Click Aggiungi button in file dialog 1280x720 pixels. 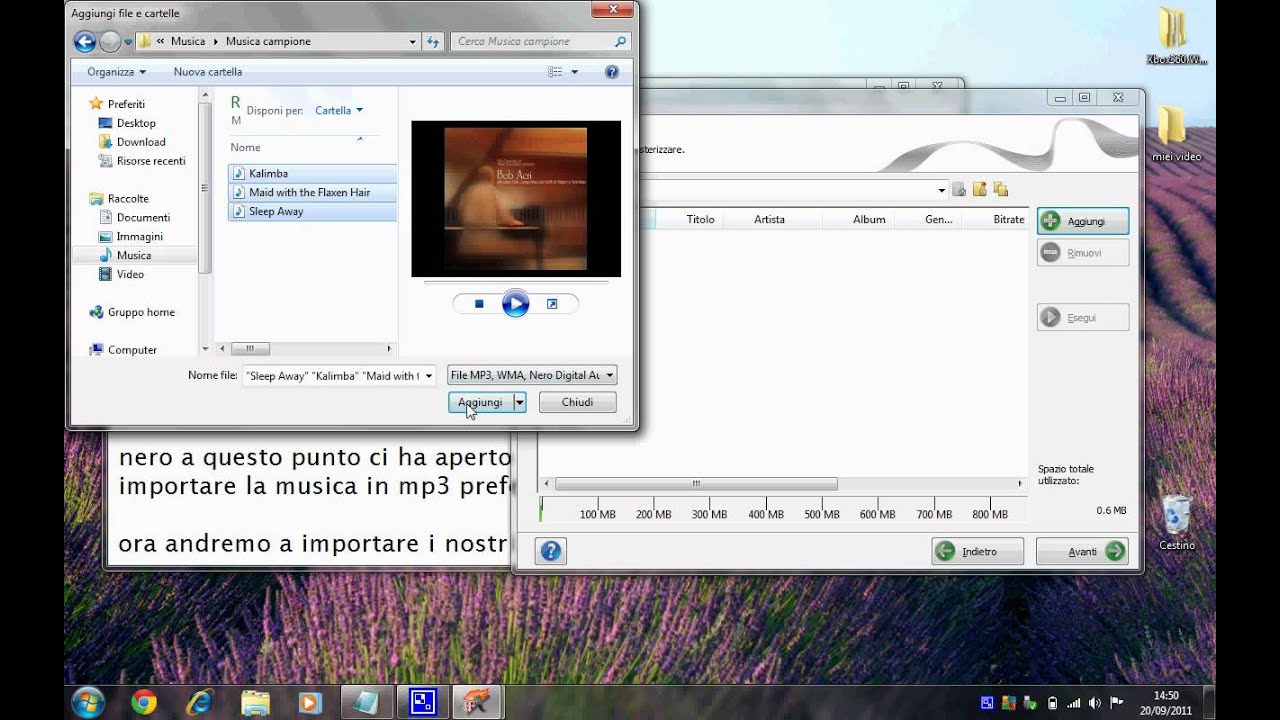pyautogui.click(x=480, y=402)
